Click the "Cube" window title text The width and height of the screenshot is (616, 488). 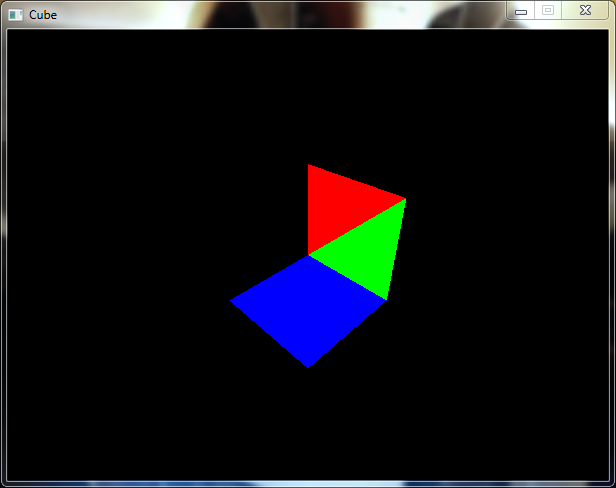pos(43,15)
